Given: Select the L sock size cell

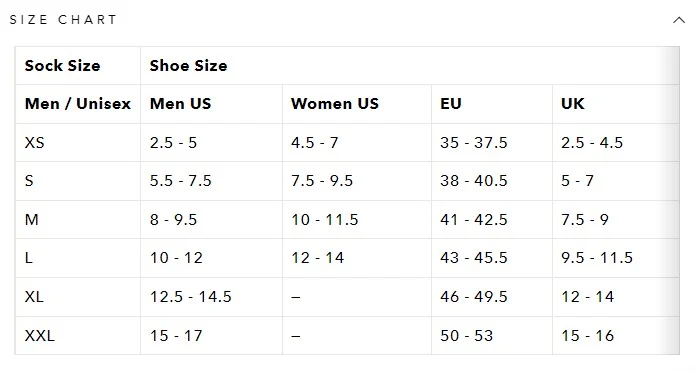Looking at the screenshot, I should point(78,258).
